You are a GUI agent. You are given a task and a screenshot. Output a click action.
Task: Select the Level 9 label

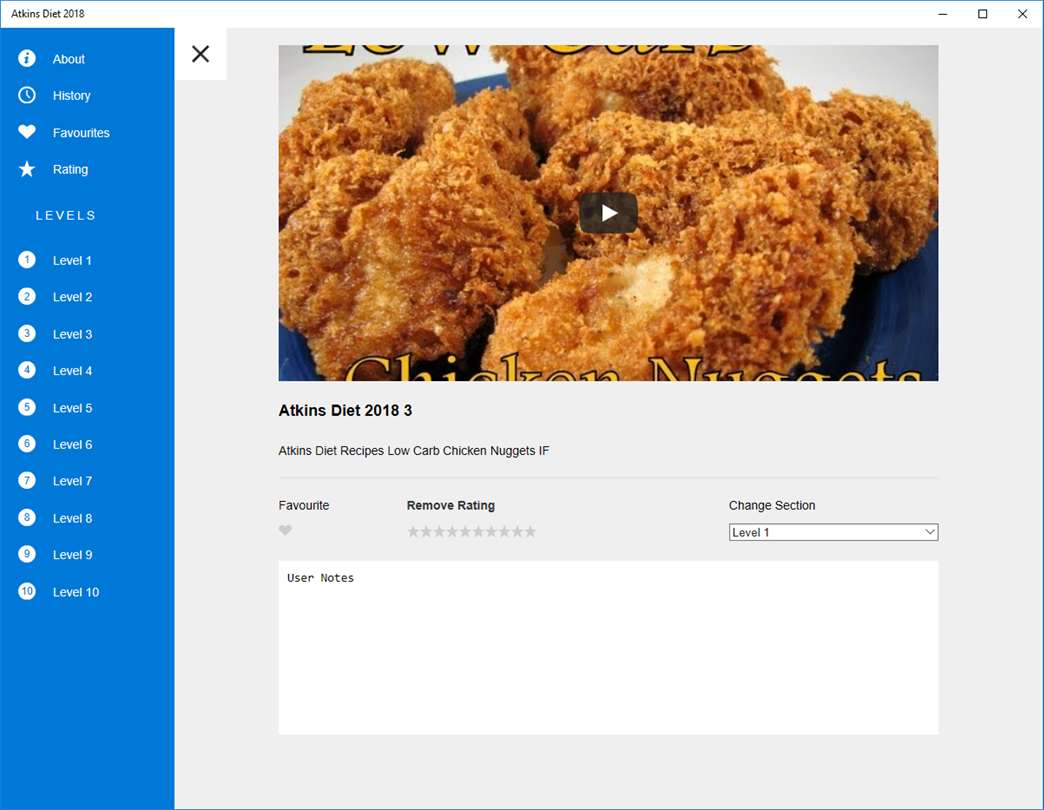pos(73,555)
